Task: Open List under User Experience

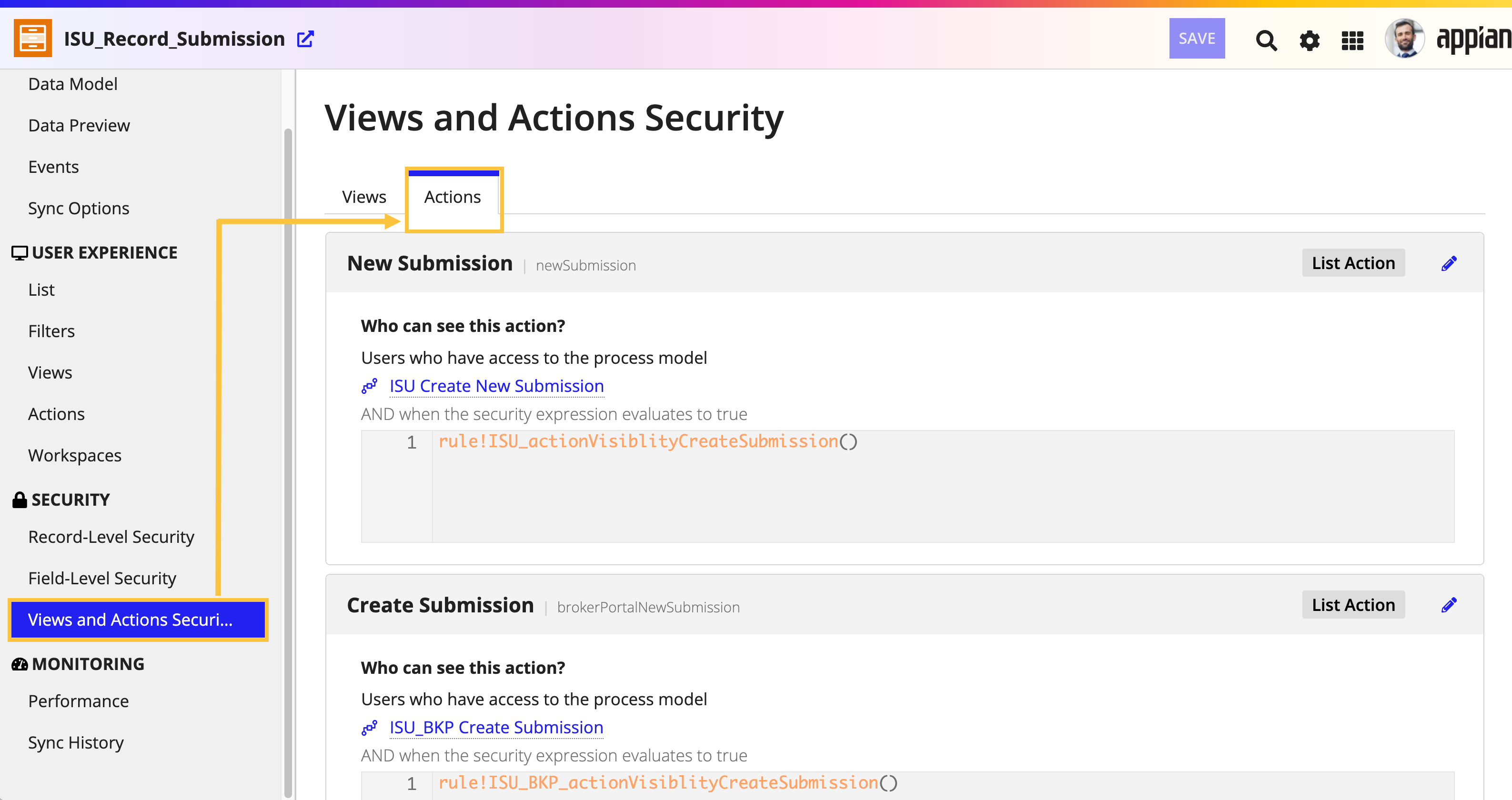Action: pyautogui.click(x=41, y=290)
